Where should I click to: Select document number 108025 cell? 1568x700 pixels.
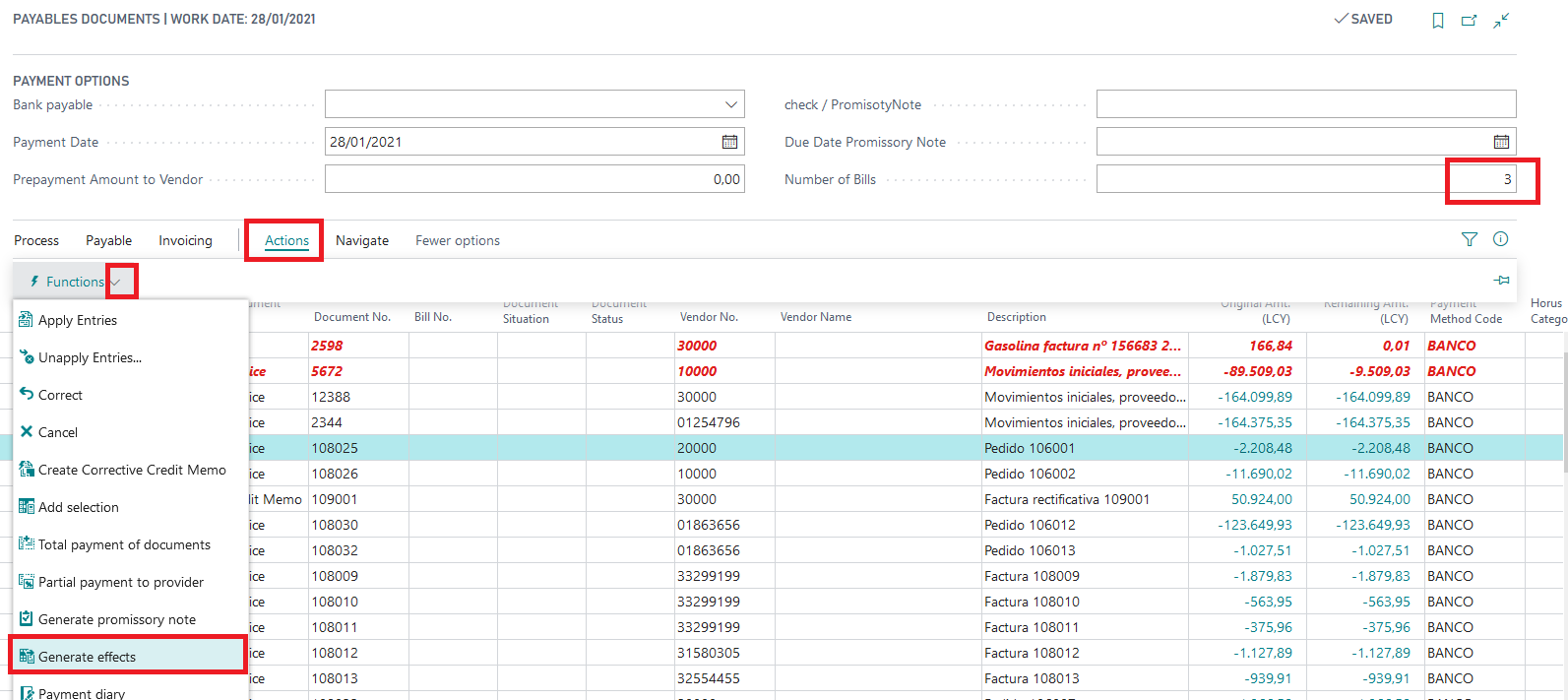pos(335,448)
